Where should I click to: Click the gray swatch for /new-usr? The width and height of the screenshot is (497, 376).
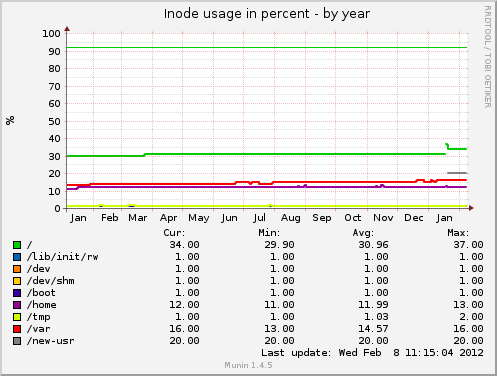click(x=17, y=341)
